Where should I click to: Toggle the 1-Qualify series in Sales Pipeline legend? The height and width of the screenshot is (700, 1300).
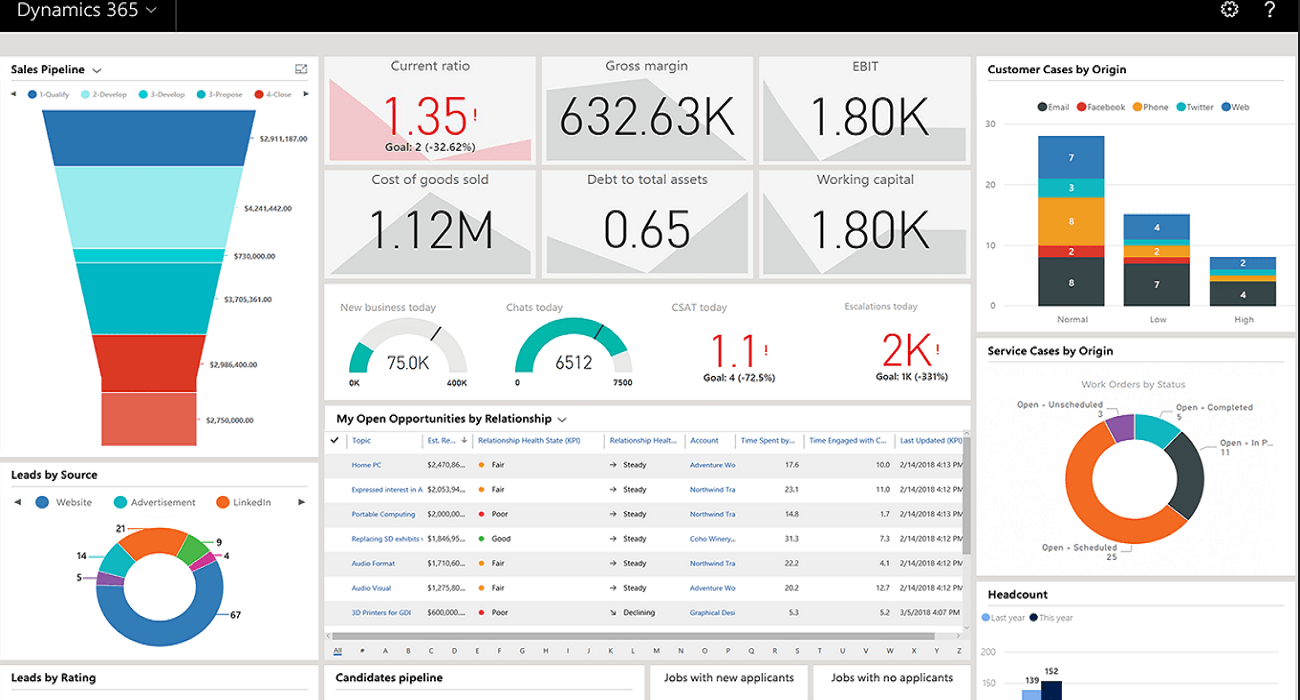tap(49, 94)
